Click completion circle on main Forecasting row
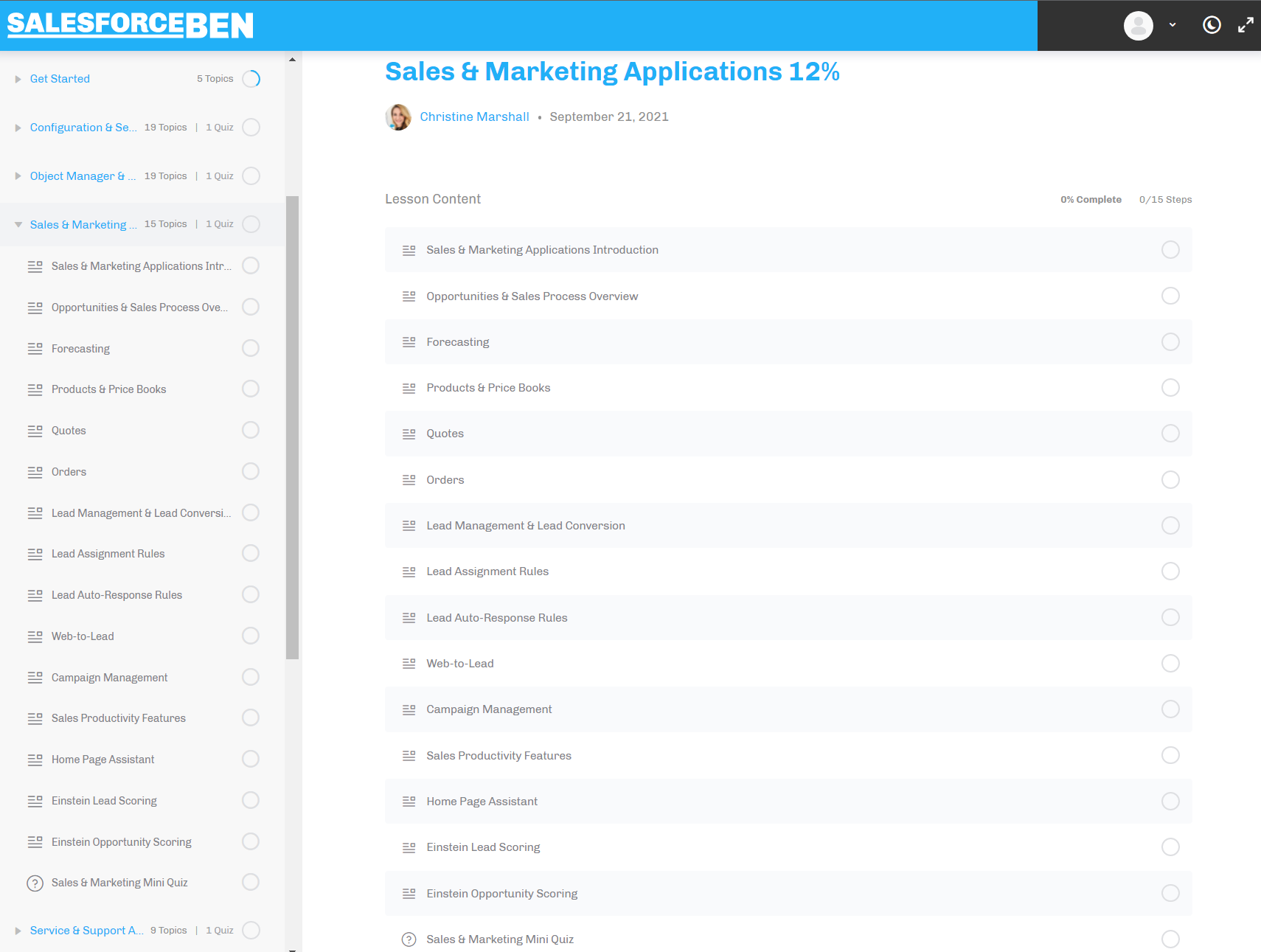The width and height of the screenshot is (1261, 952). (1170, 342)
